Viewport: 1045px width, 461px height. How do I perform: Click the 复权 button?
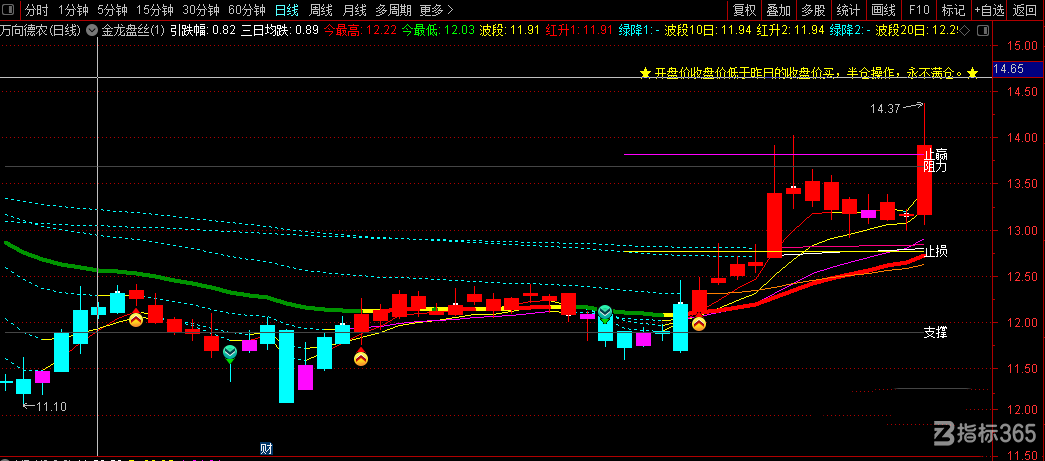click(744, 10)
